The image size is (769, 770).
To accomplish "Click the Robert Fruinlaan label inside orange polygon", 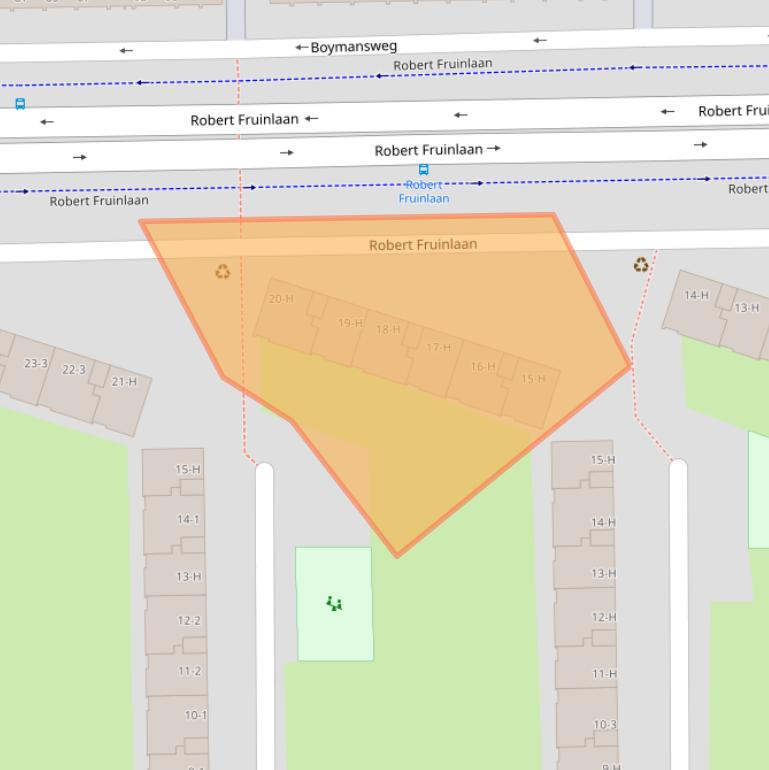I will point(423,245).
